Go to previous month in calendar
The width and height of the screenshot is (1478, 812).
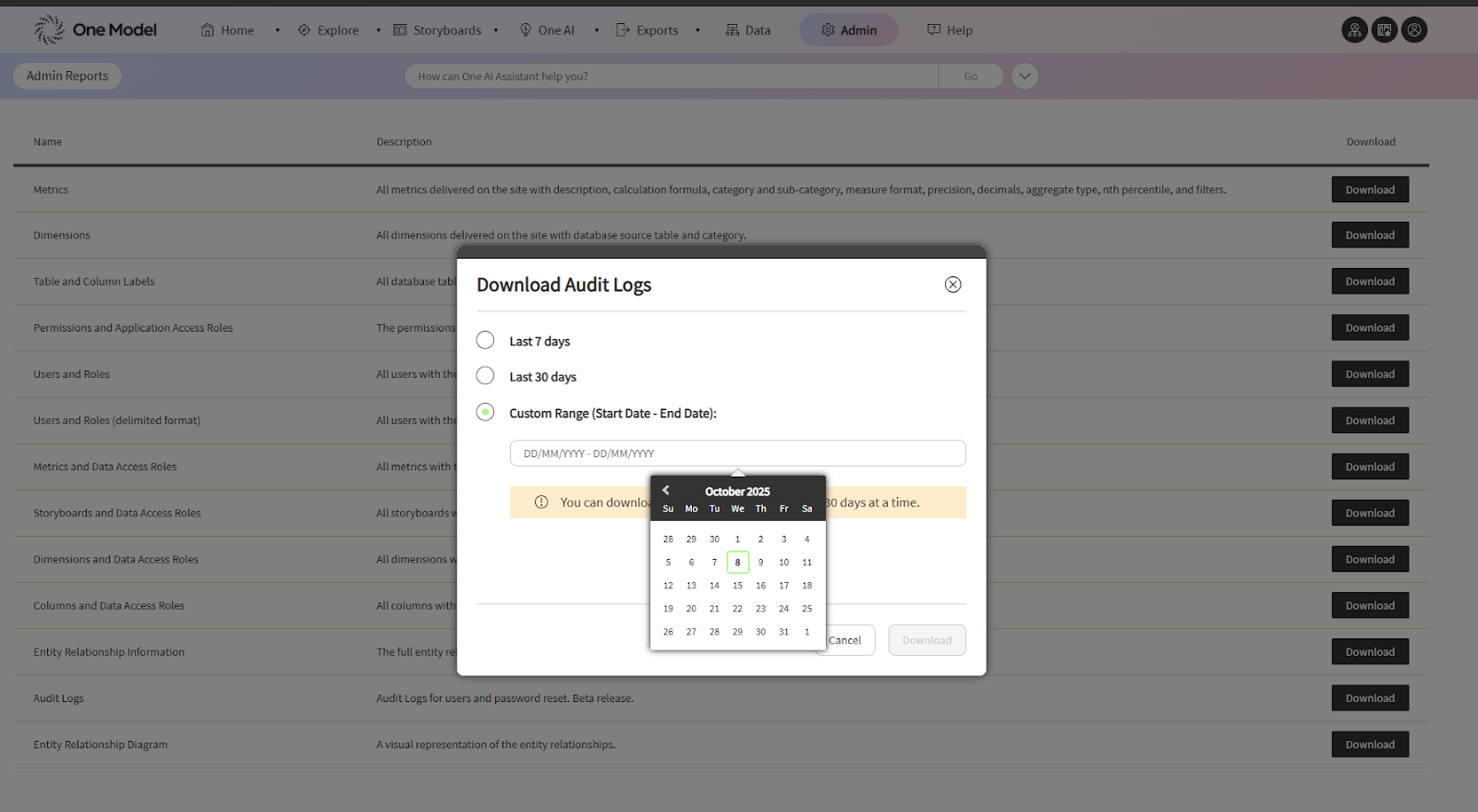click(x=665, y=491)
